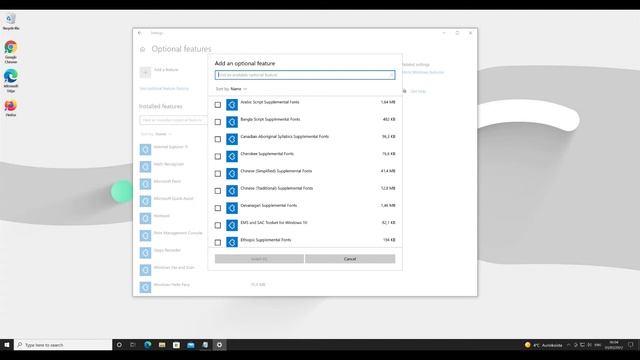Click the Settings gear in the taskbar
The image size is (640, 360).
(x=219, y=345)
